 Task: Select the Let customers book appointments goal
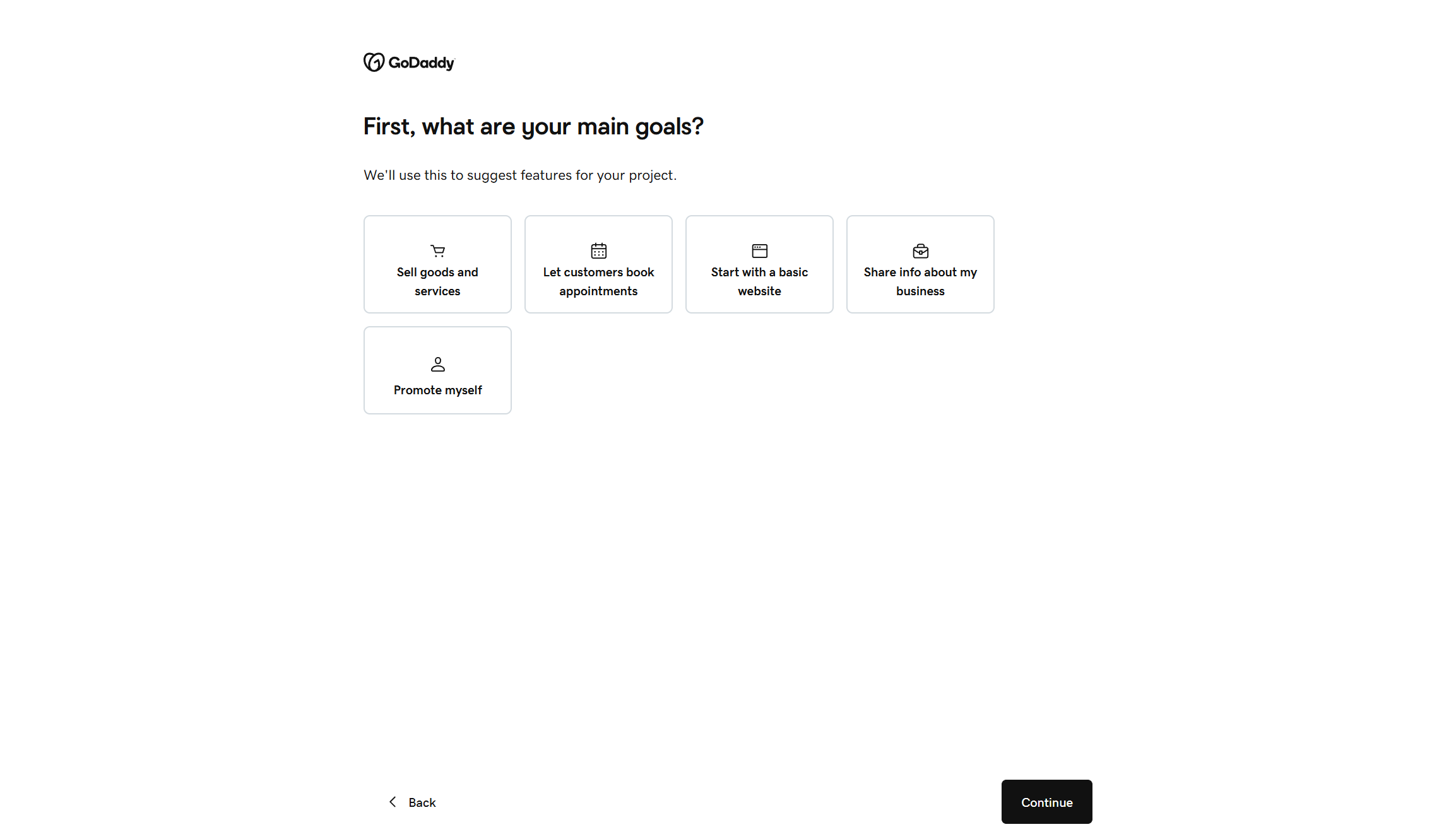pos(598,264)
